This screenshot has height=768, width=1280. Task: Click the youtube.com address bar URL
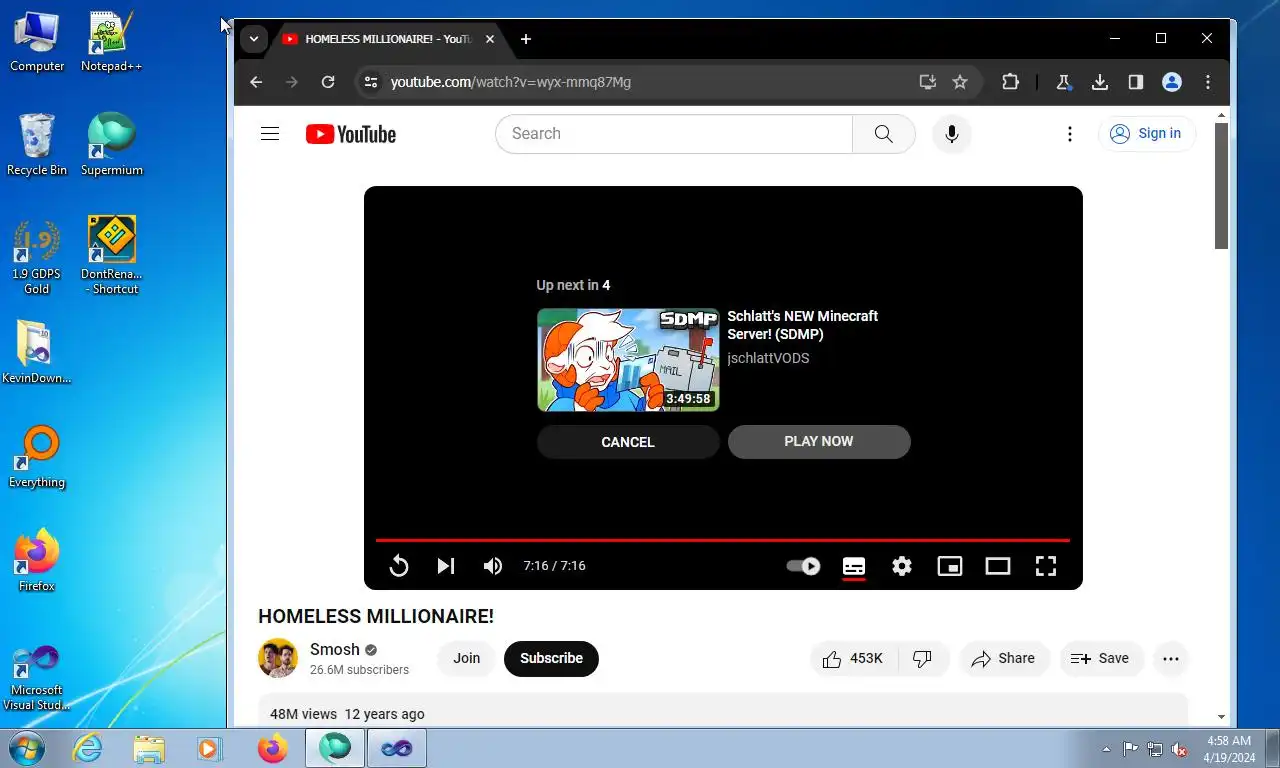pos(511,82)
